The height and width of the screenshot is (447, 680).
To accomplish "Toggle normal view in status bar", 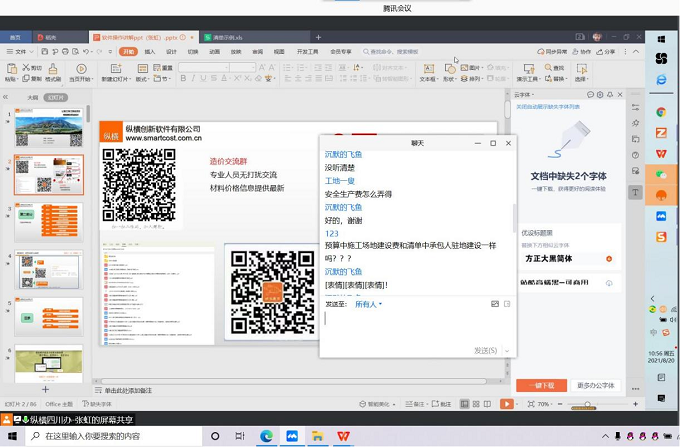I will [x=464, y=404].
